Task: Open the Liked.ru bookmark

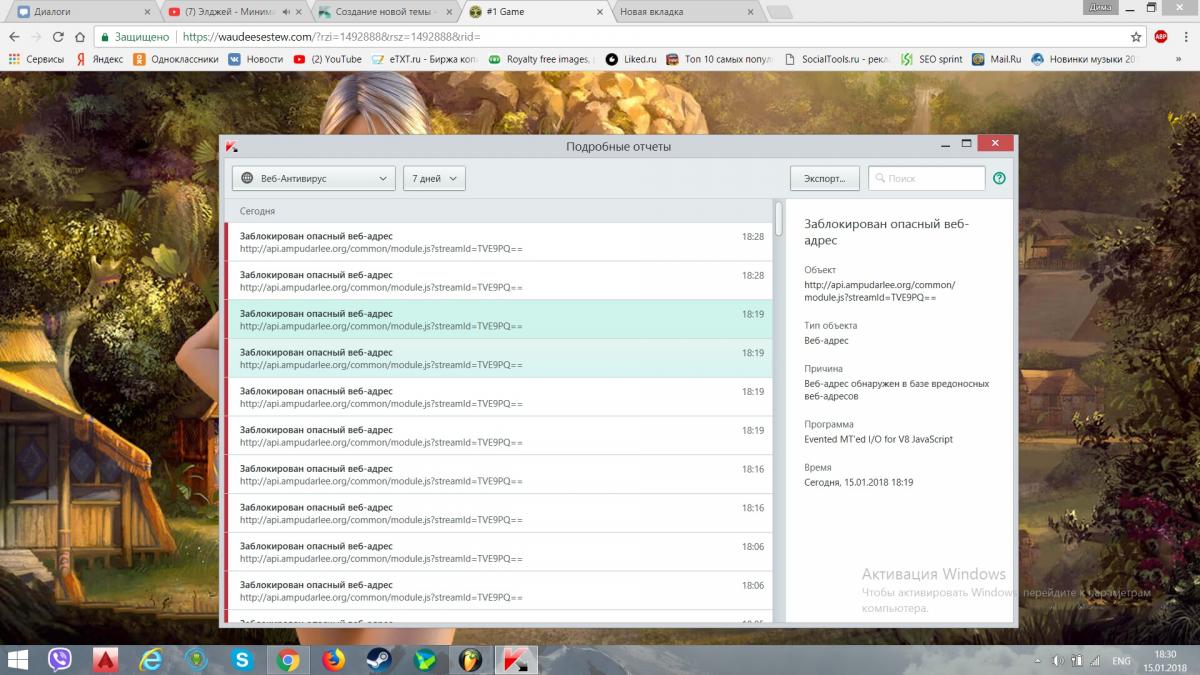Action: coord(631,59)
